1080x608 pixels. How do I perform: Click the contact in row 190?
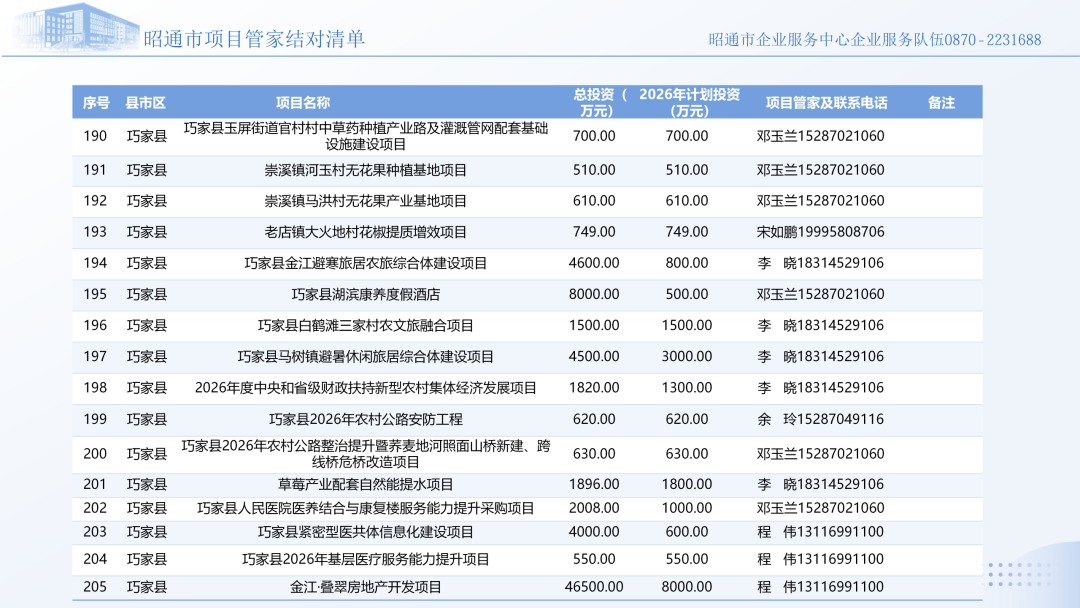[820, 136]
